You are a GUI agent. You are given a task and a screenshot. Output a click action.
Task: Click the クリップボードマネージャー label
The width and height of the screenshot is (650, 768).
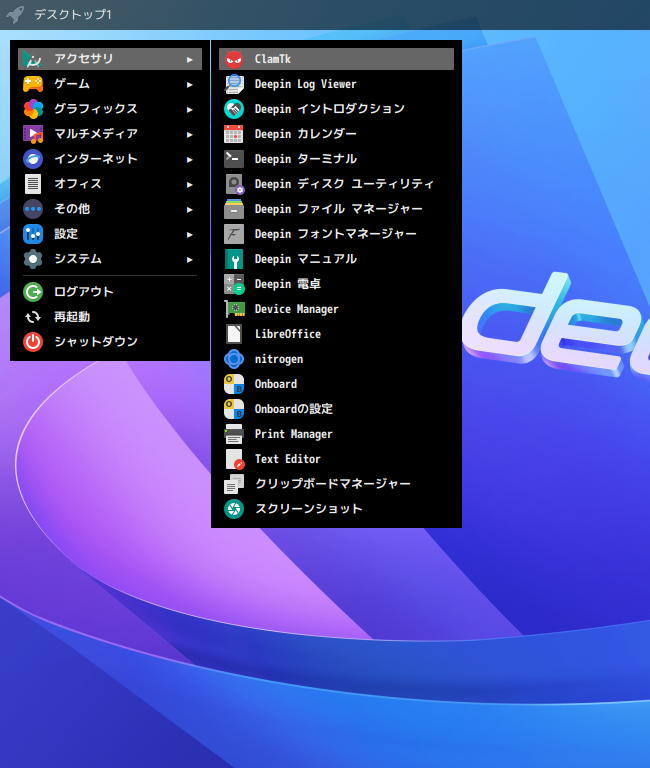click(333, 484)
